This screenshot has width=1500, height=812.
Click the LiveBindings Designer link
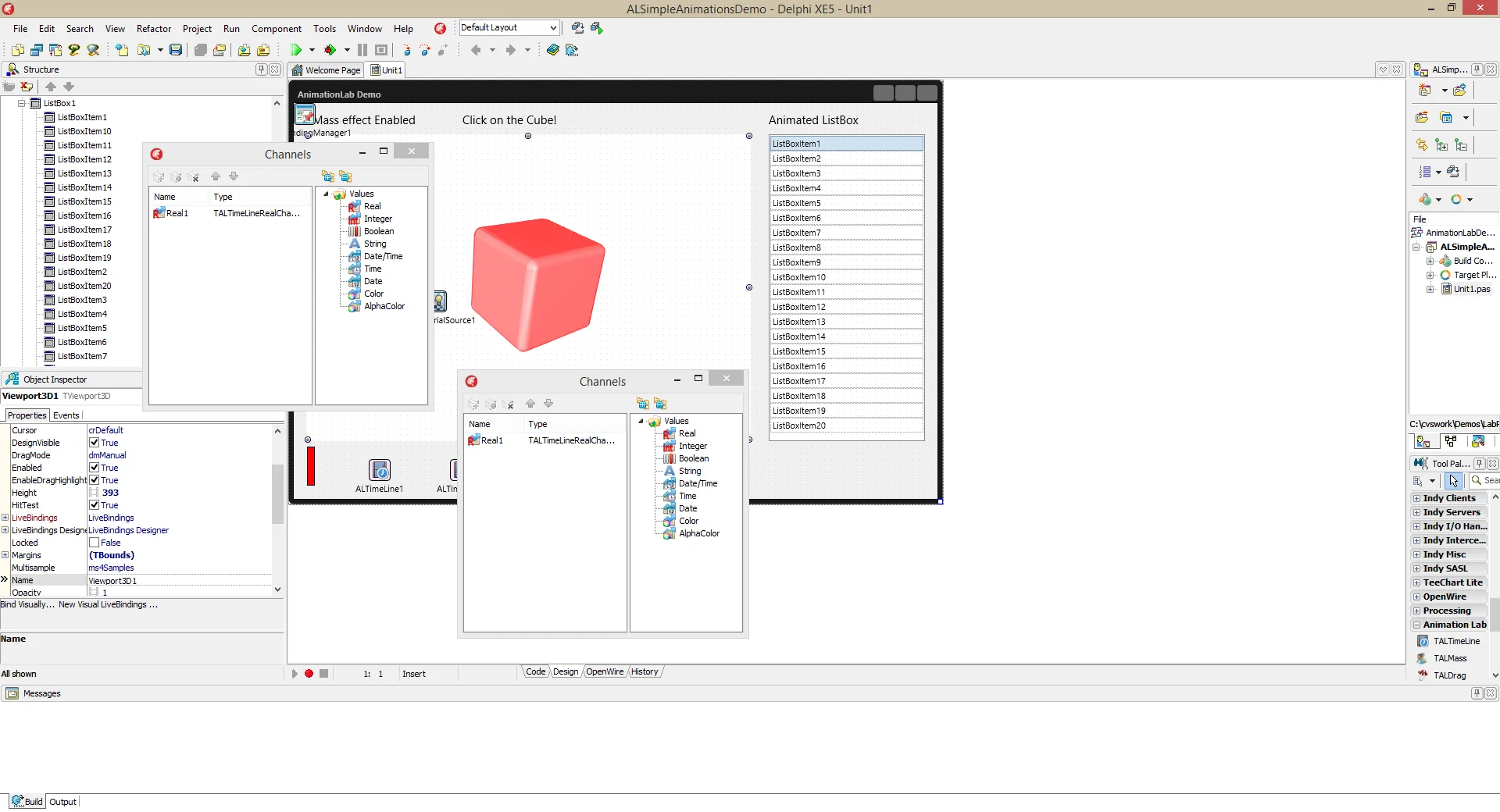[x=128, y=530]
